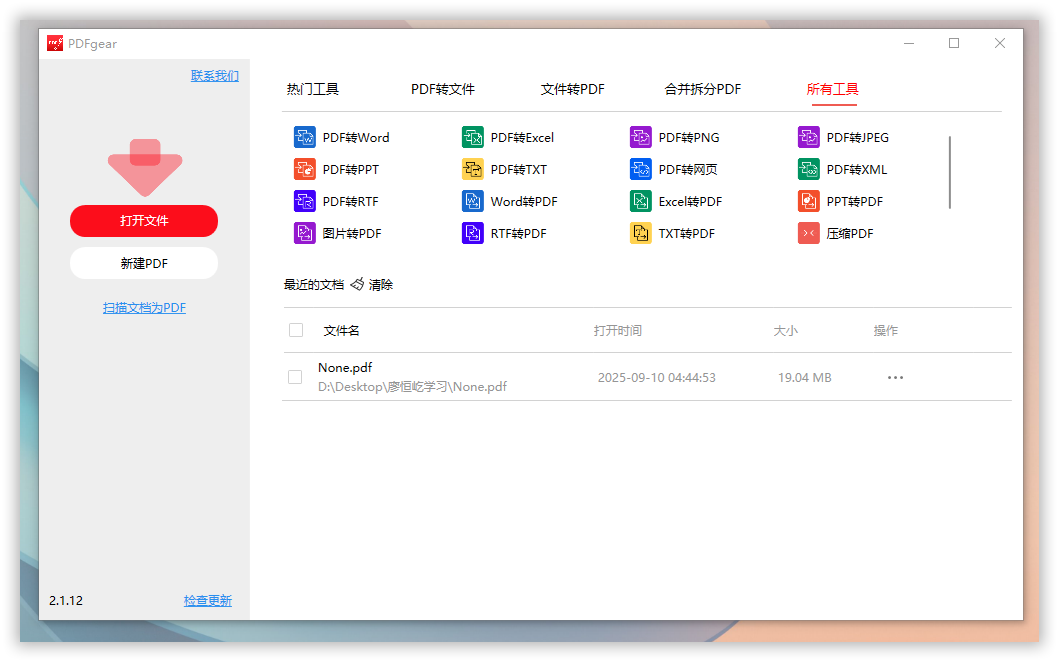
Task: Click the 新建PDF button
Action: point(144,263)
